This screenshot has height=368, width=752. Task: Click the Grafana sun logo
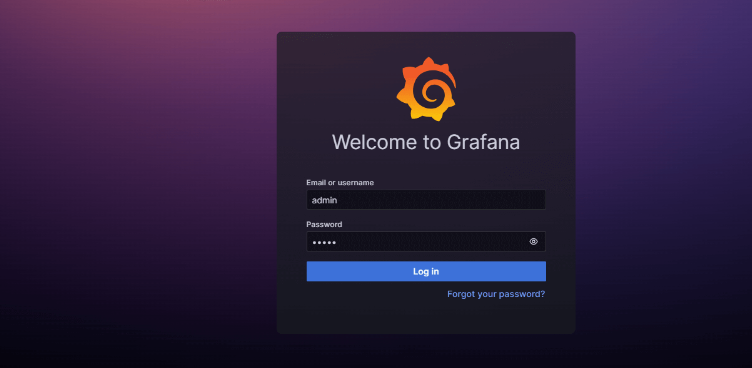426,89
